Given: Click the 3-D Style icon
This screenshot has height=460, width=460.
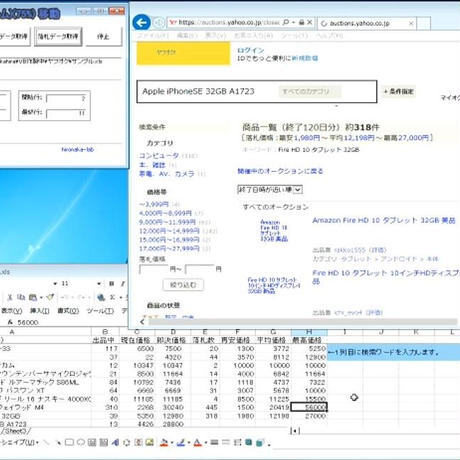Looking at the screenshot, I should [x=260, y=443].
